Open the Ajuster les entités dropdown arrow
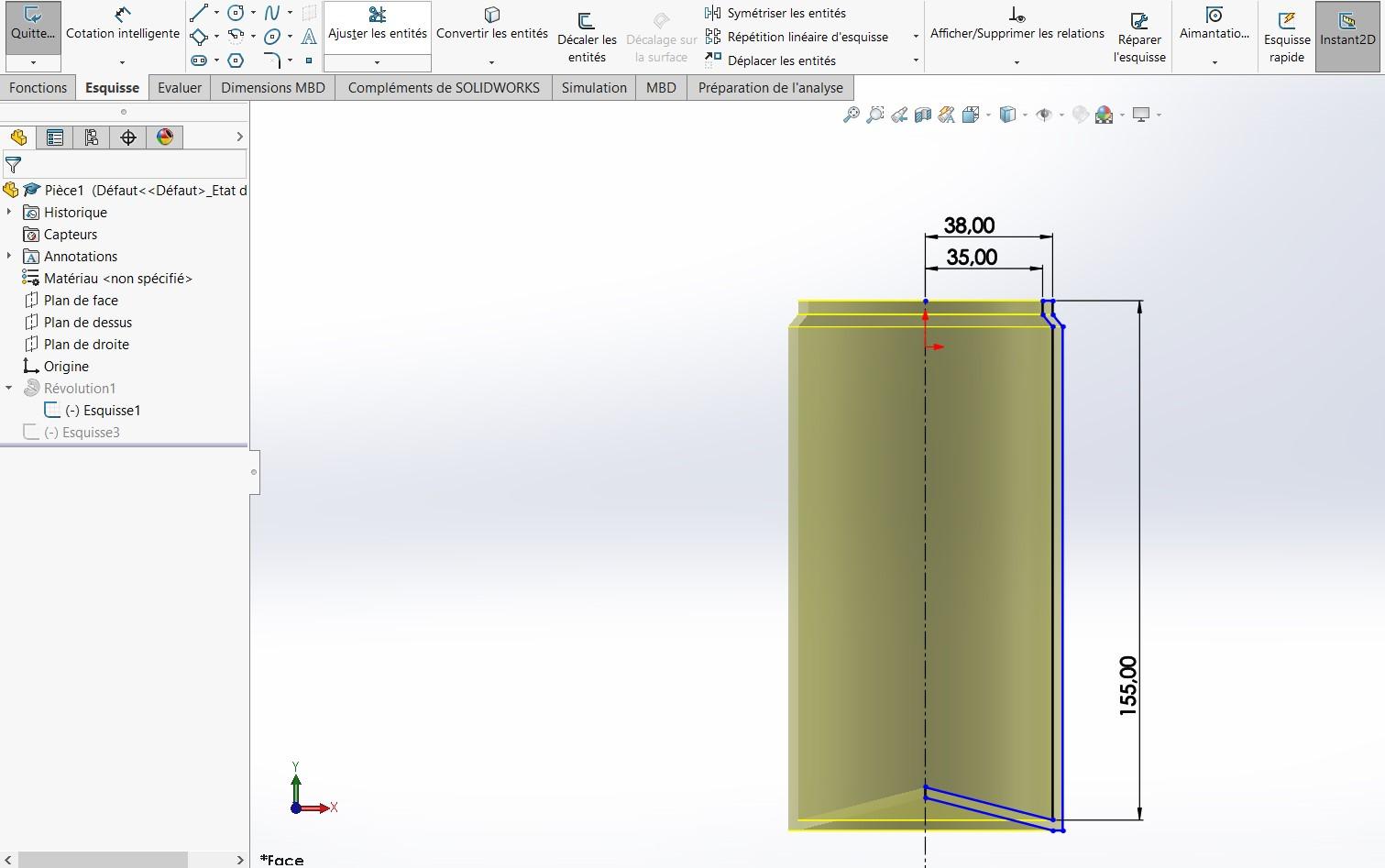 pos(377,62)
